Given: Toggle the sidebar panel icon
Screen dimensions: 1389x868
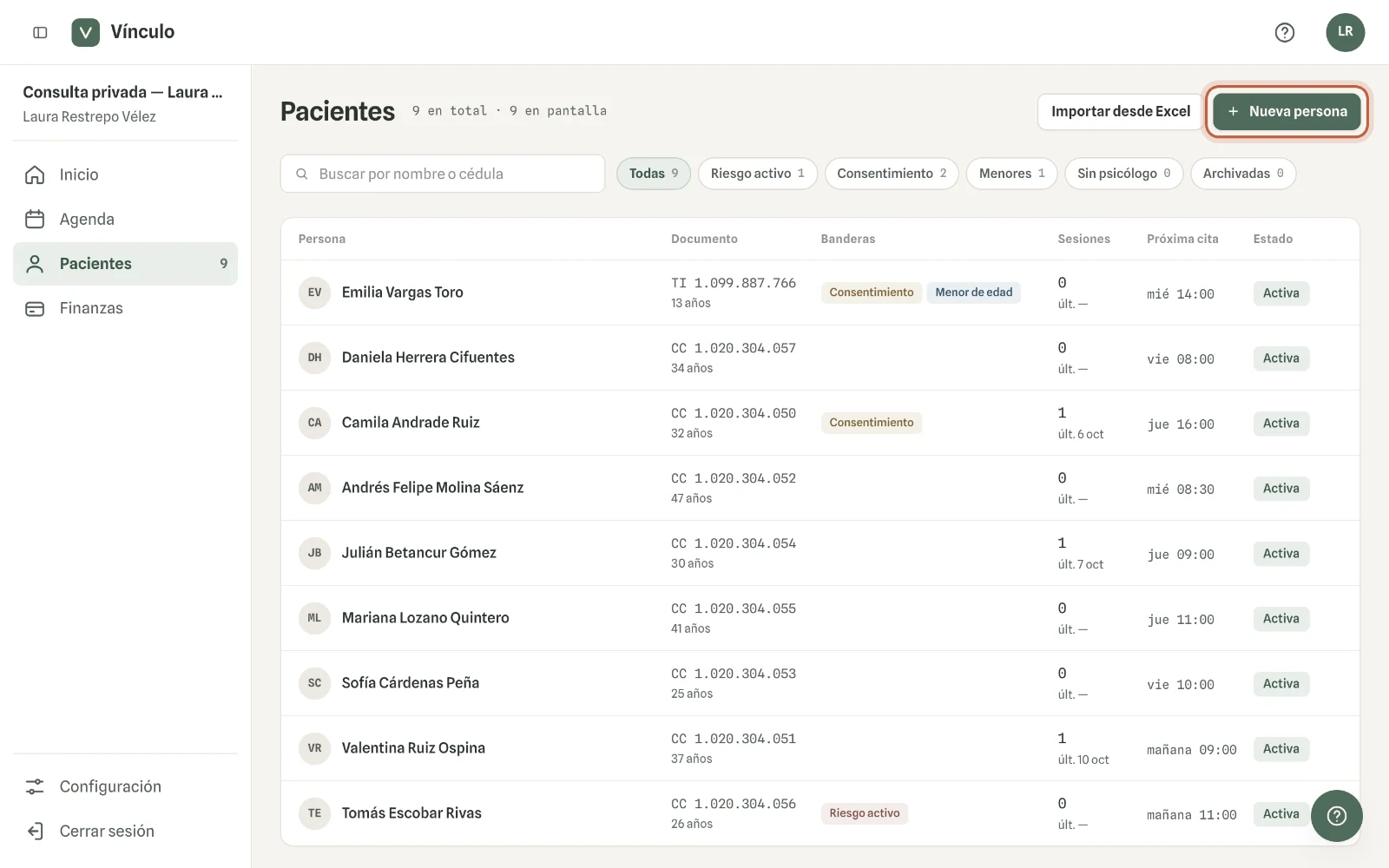Looking at the screenshot, I should 40,32.
